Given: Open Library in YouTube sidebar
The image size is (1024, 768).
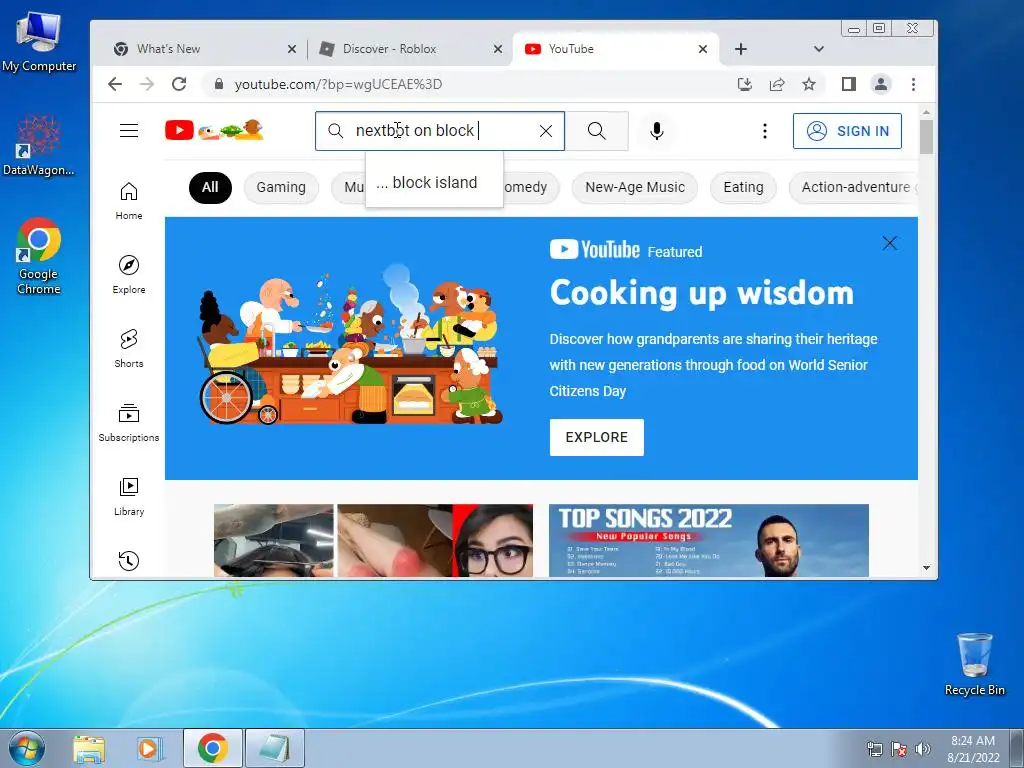Looking at the screenshot, I should (129, 497).
